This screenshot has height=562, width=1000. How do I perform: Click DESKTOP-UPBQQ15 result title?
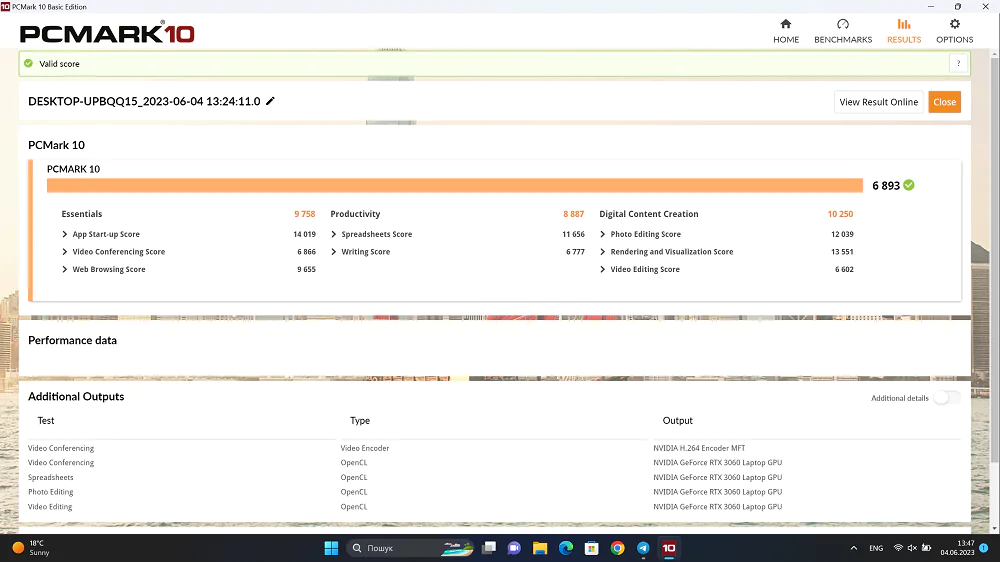[144, 101]
